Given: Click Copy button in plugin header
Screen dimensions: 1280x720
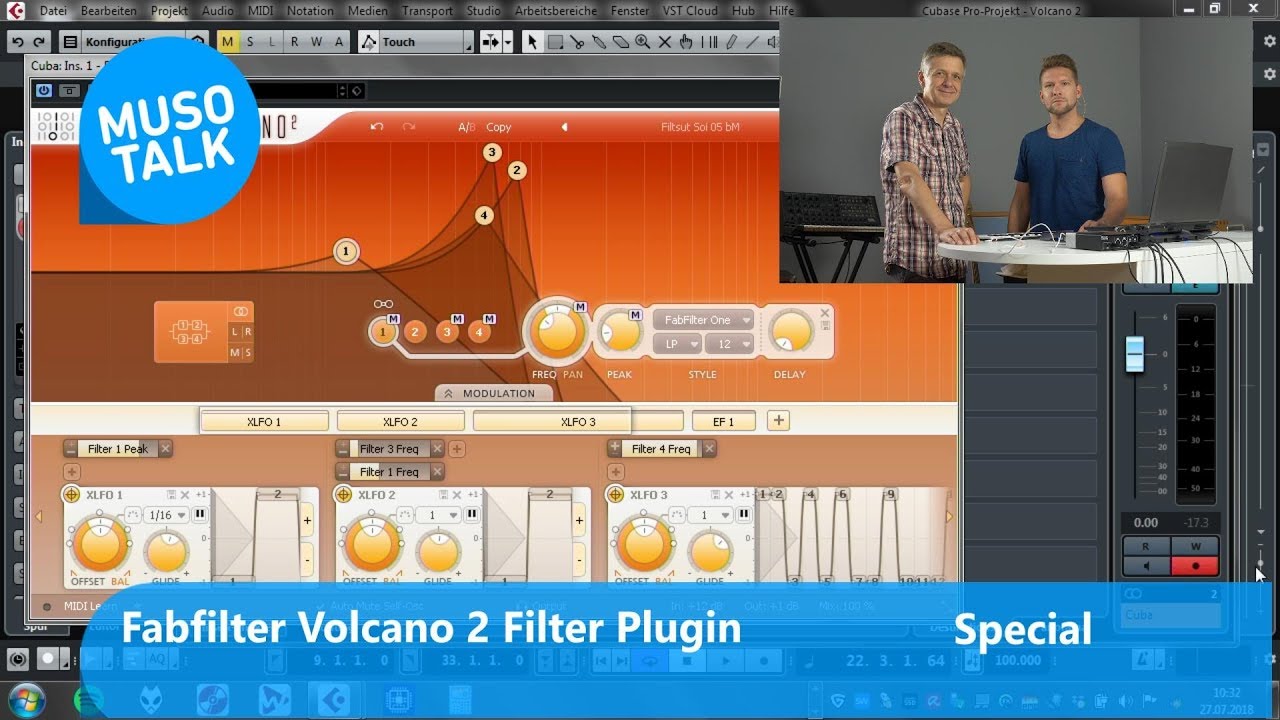Looking at the screenshot, I should [x=498, y=127].
